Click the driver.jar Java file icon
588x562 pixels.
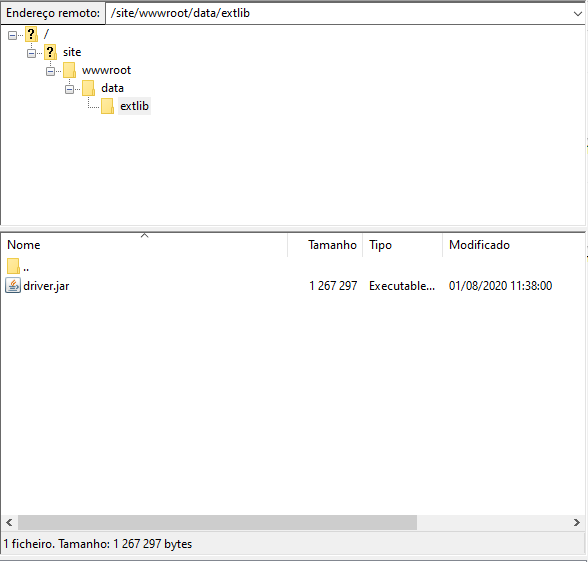click(x=13, y=286)
